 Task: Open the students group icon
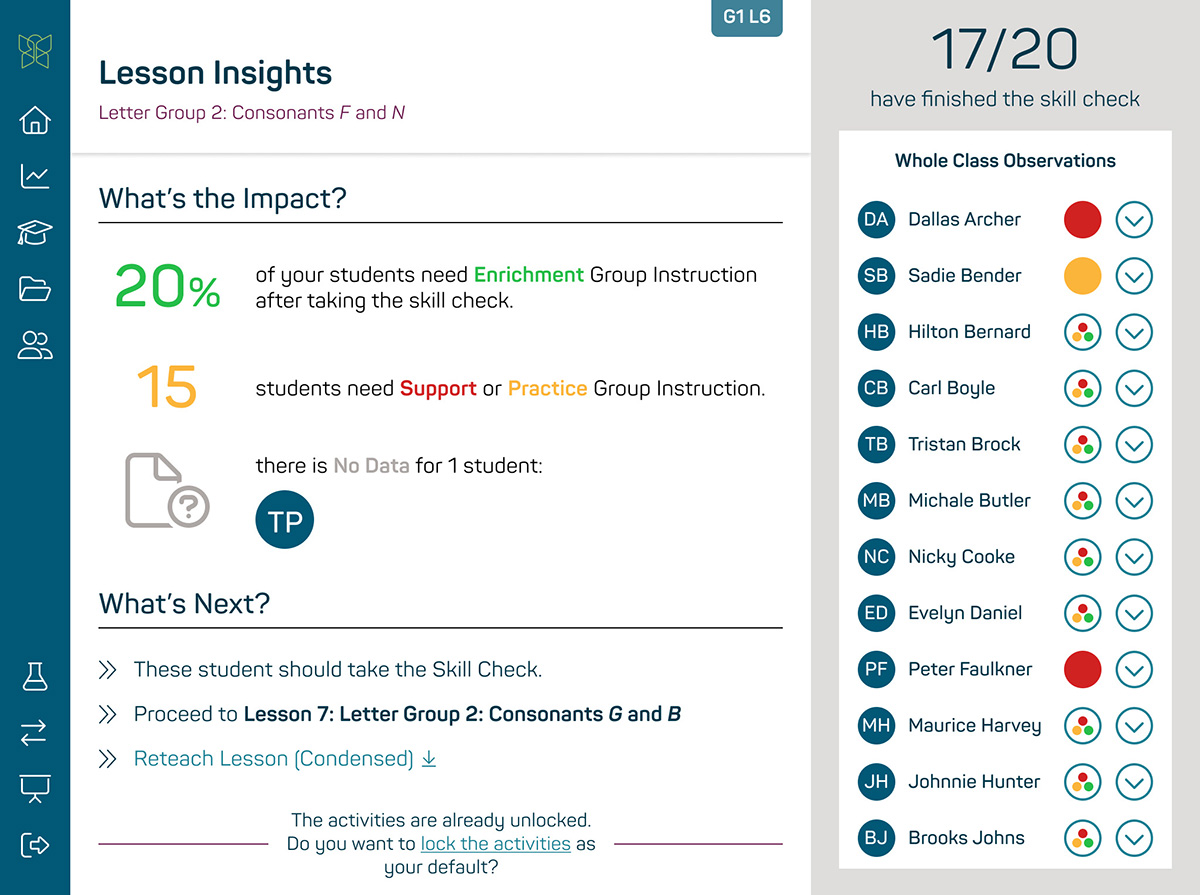coord(35,346)
